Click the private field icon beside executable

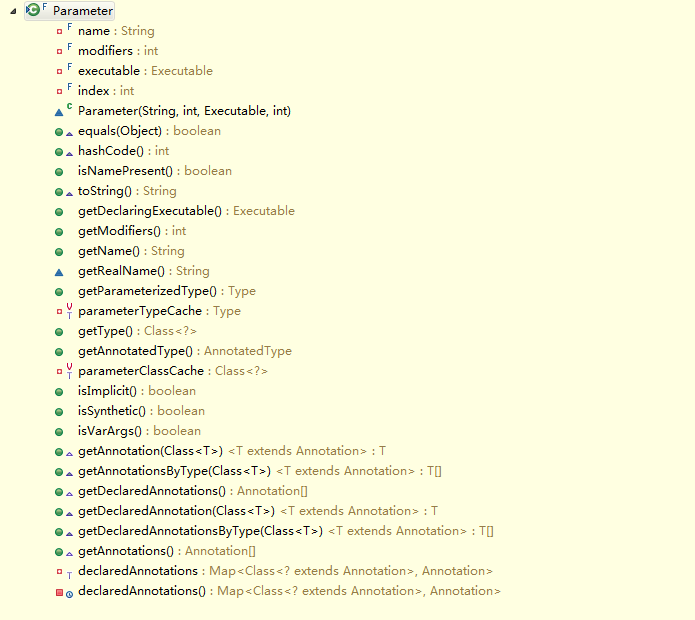click(59, 71)
